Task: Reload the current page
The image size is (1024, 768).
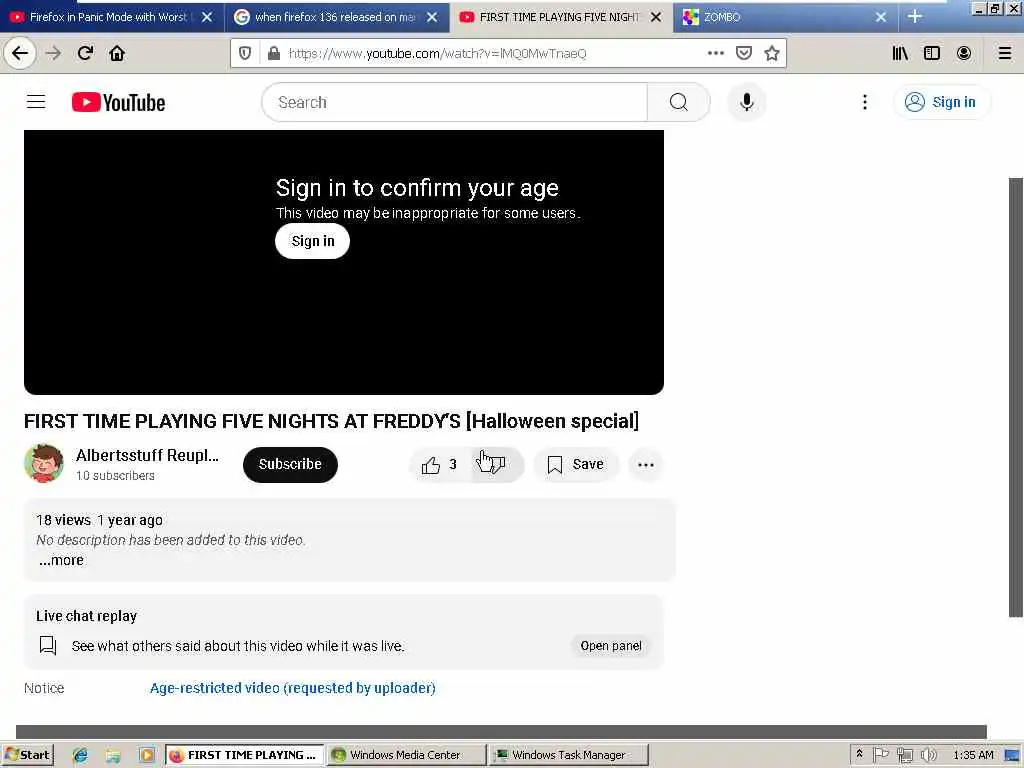Action: [x=85, y=53]
